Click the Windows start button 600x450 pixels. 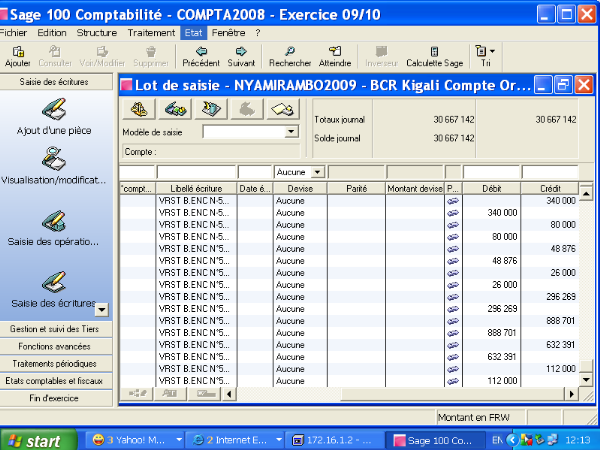pos(38,440)
